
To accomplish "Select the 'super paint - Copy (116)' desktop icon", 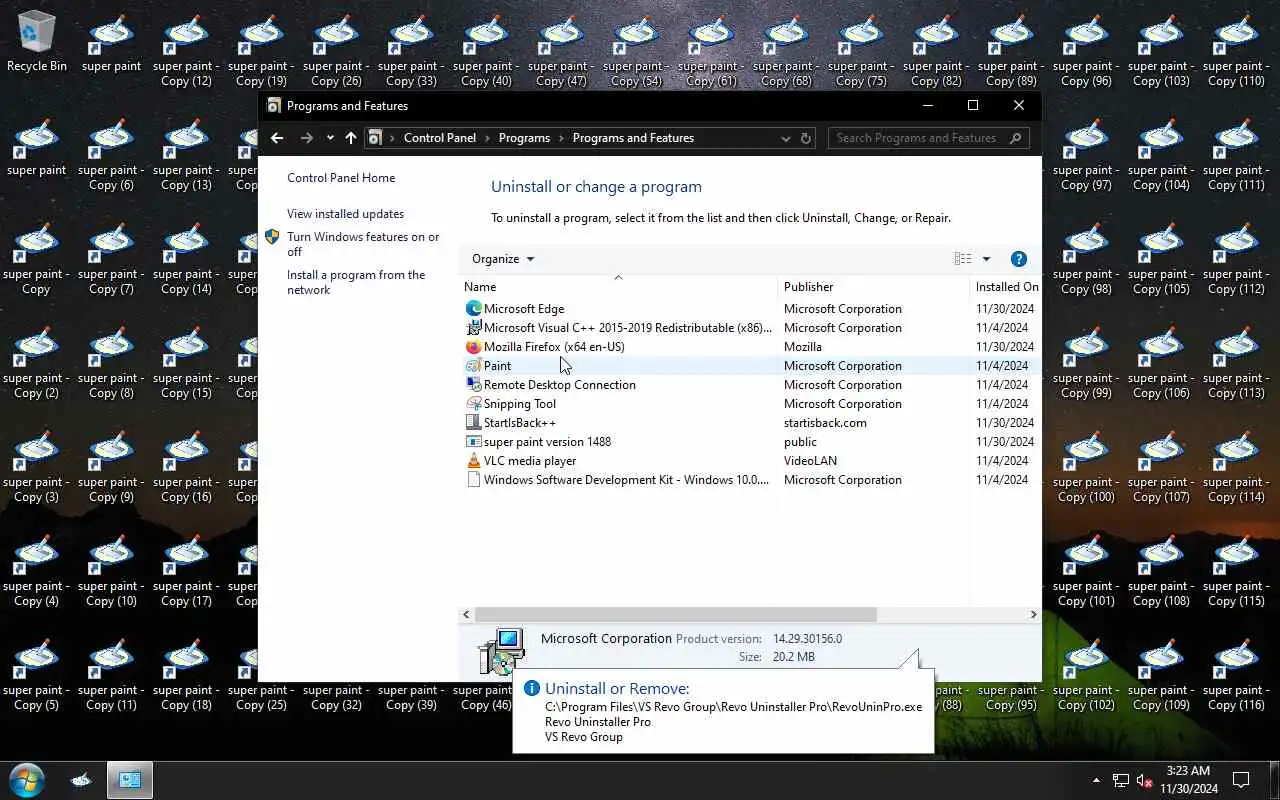I will (1236, 674).
